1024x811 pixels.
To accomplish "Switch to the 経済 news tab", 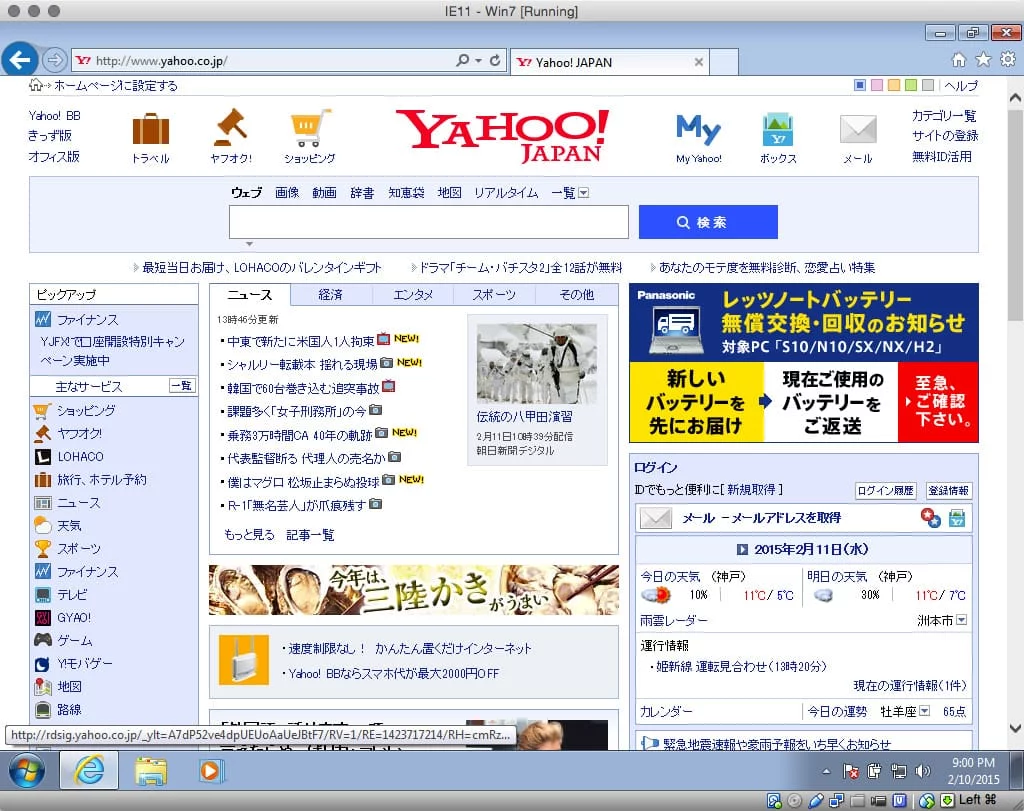I will (x=330, y=294).
